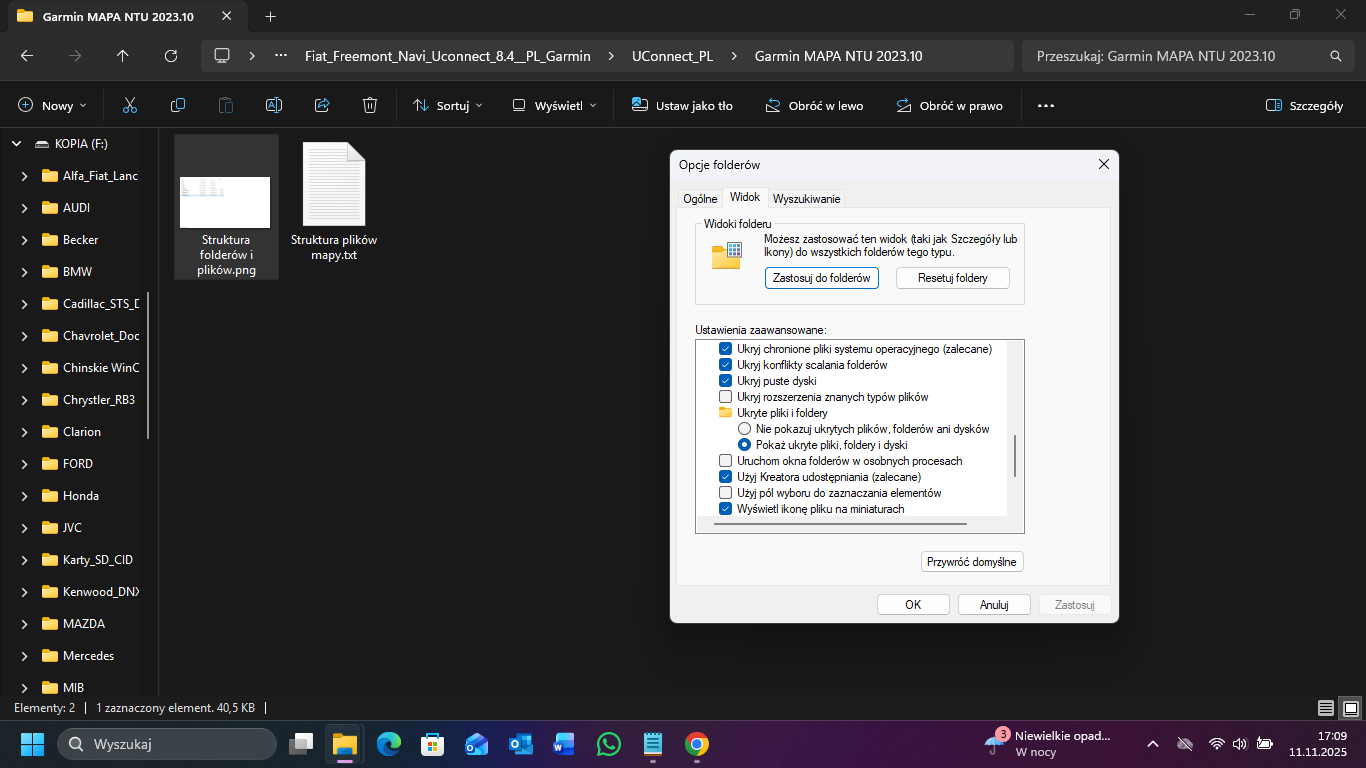1366x768 pixels.
Task: Open the Sortuj dropdown menu
Action: tap(447, 105)
